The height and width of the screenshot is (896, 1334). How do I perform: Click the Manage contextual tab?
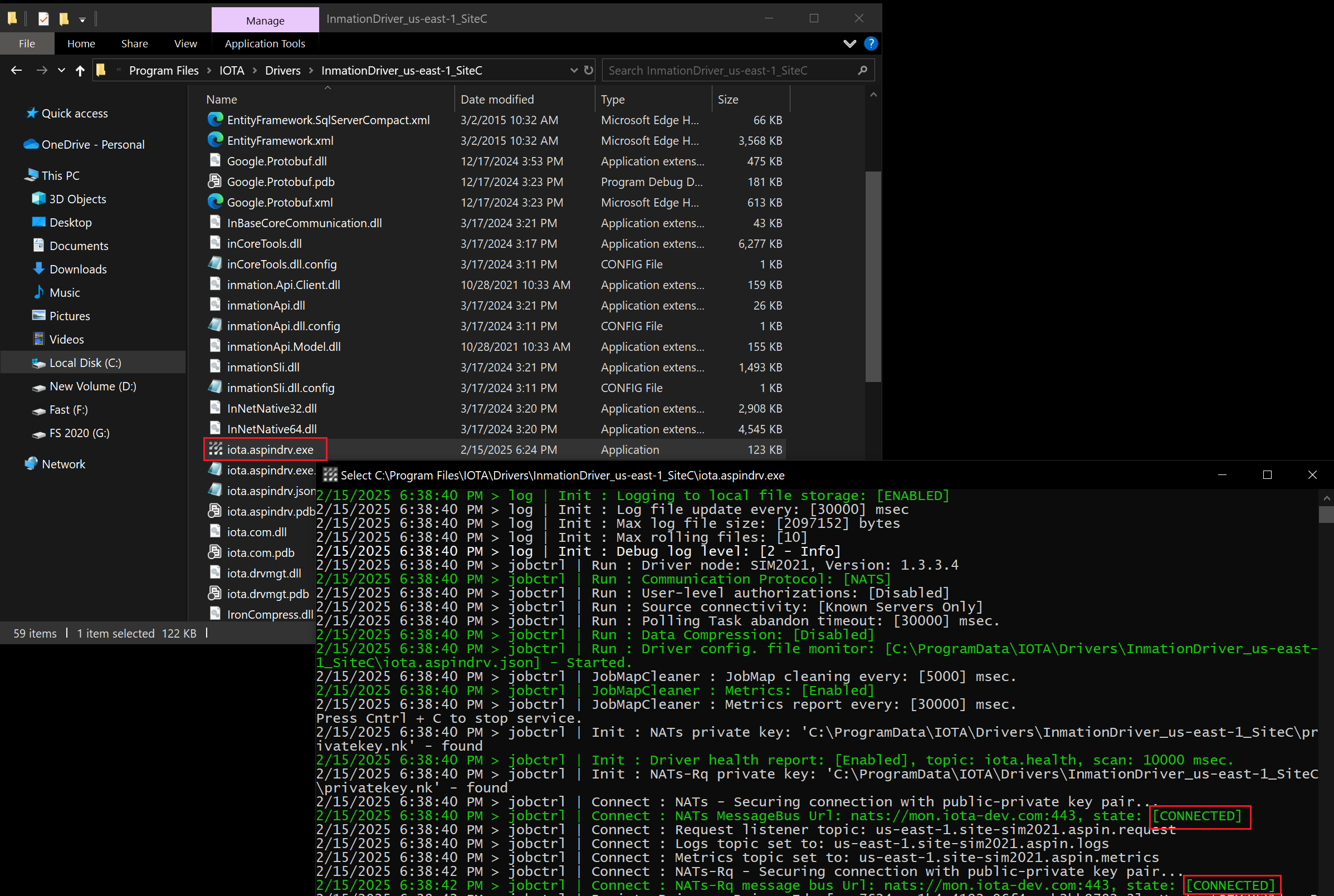[265, 21]
